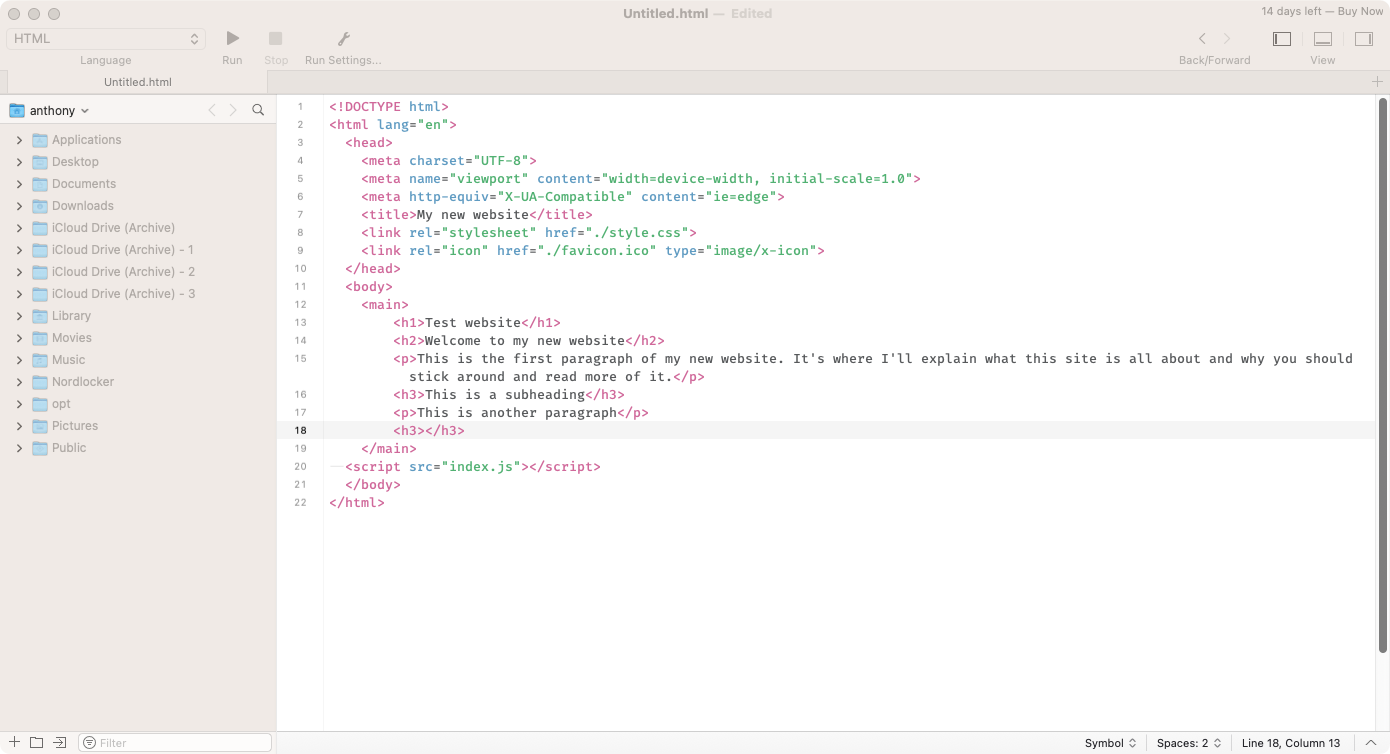Screen dimensions: 1390x754
Task: Focus the Filter input field
Action: tap(175, 743)
